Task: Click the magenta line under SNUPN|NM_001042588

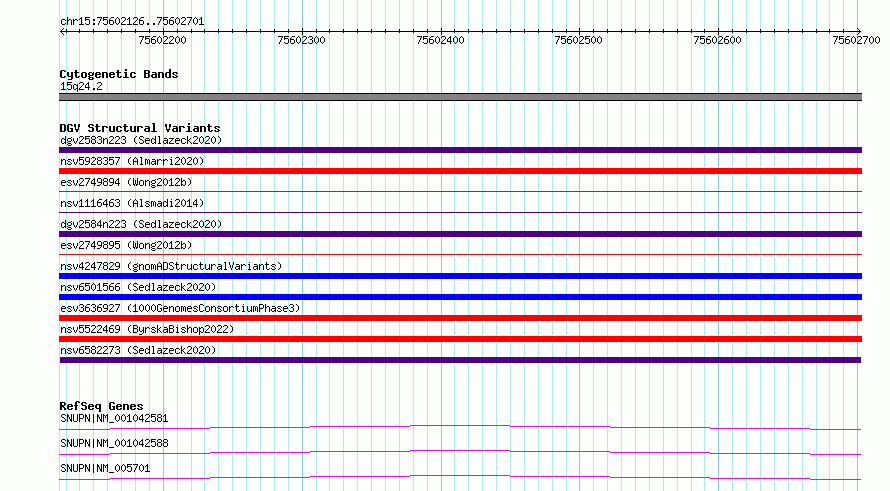Action: click(x=460, y=452)
